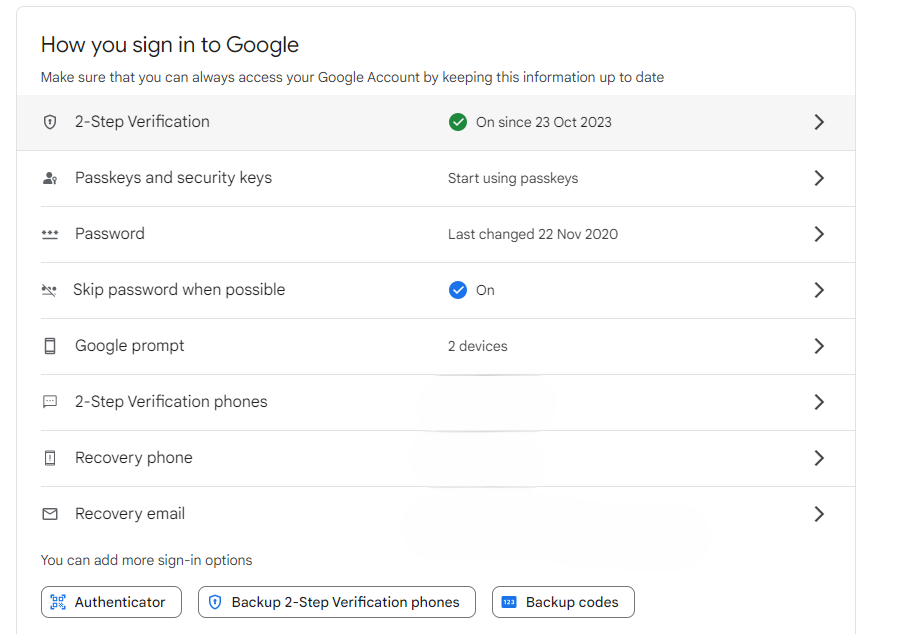Open the 2-Step Verification label
This screenshot has width=918, height=634.
[x=142, y=122]
